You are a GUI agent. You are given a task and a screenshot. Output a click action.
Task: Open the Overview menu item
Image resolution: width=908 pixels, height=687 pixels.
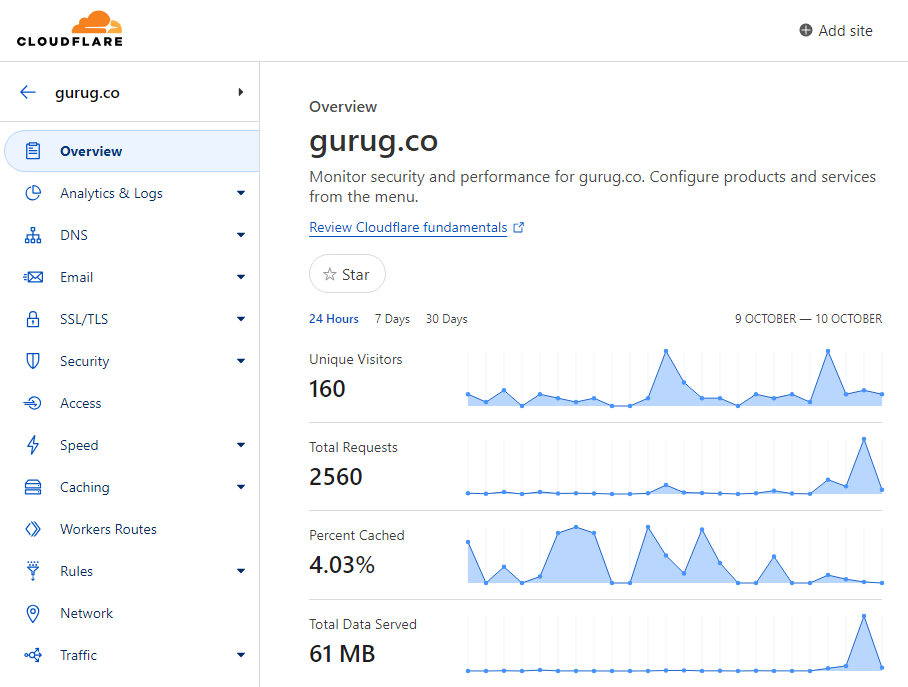132,151
